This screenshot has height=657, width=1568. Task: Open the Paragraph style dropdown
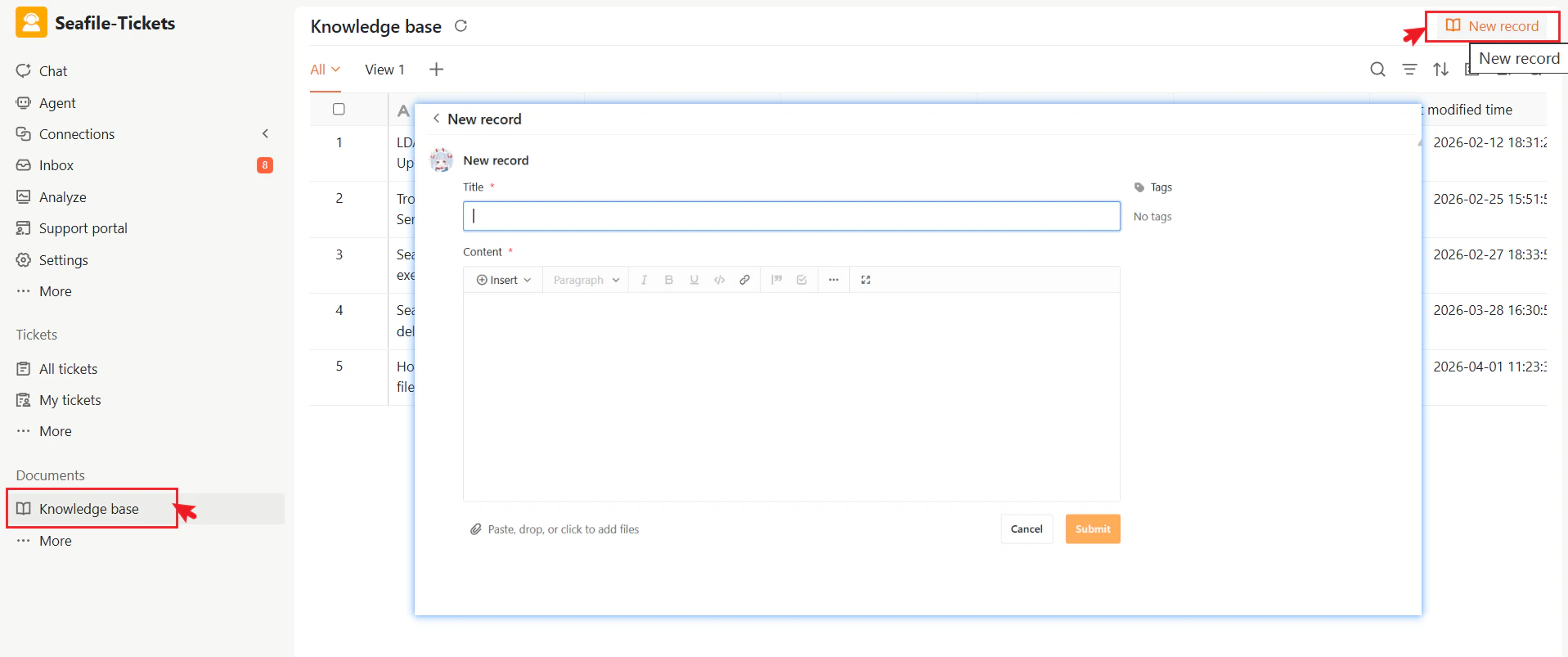coord(586,280)
